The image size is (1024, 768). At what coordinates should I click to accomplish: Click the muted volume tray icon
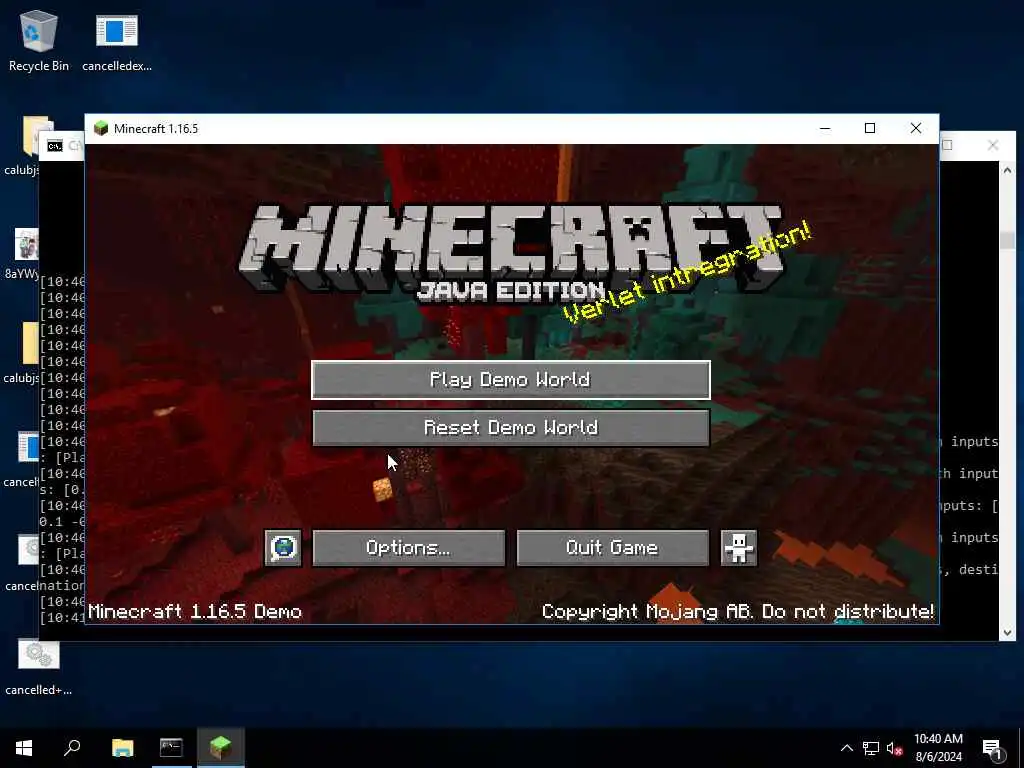[x=895, y=748]
